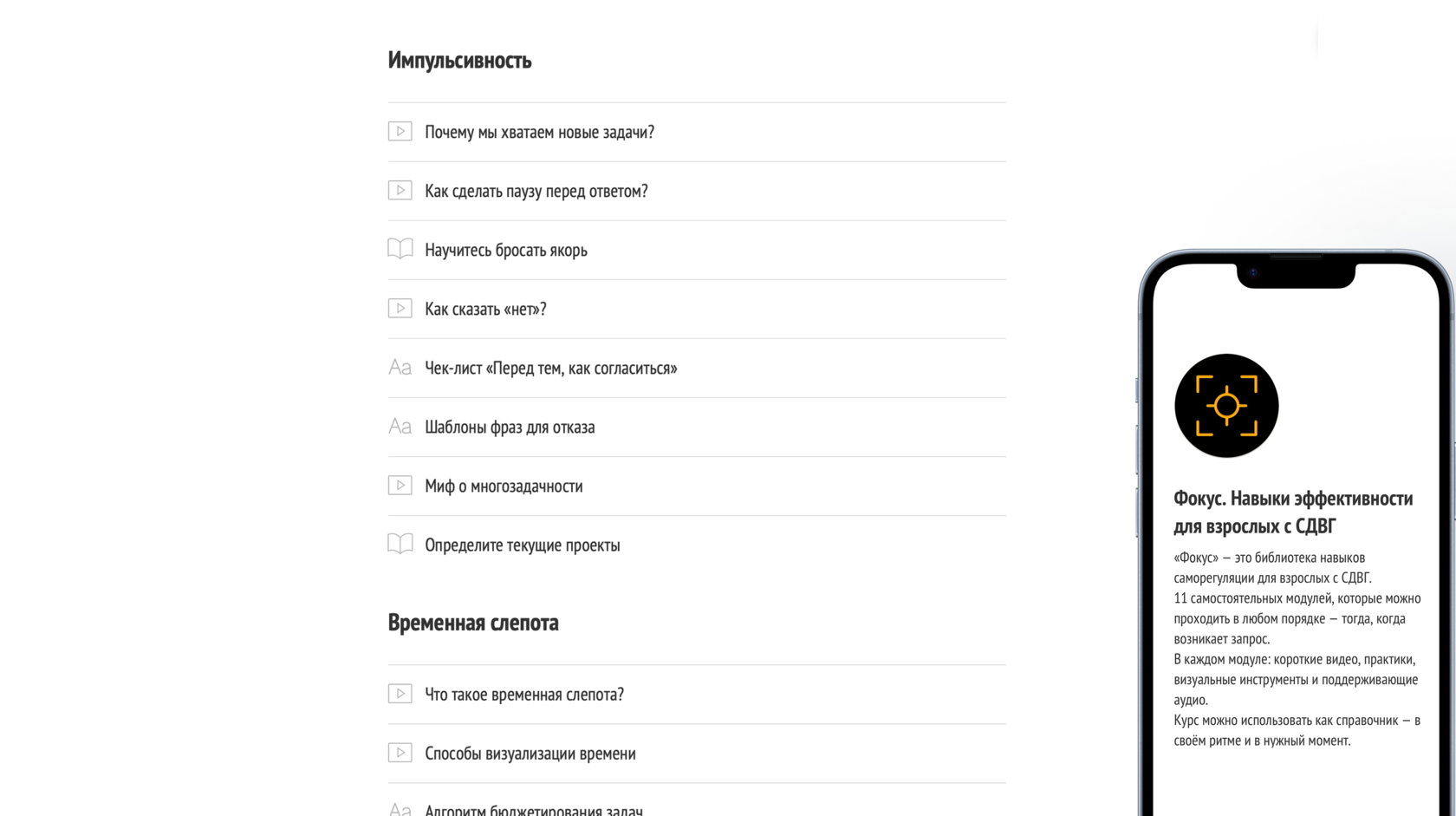
Task: Open lesson «Миф о многозадачности»
Action: [504, 486]
